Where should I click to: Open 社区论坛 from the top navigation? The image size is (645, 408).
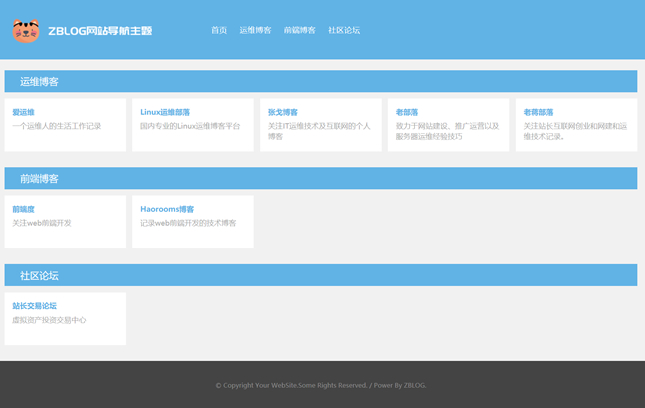(x=344, y=31)
